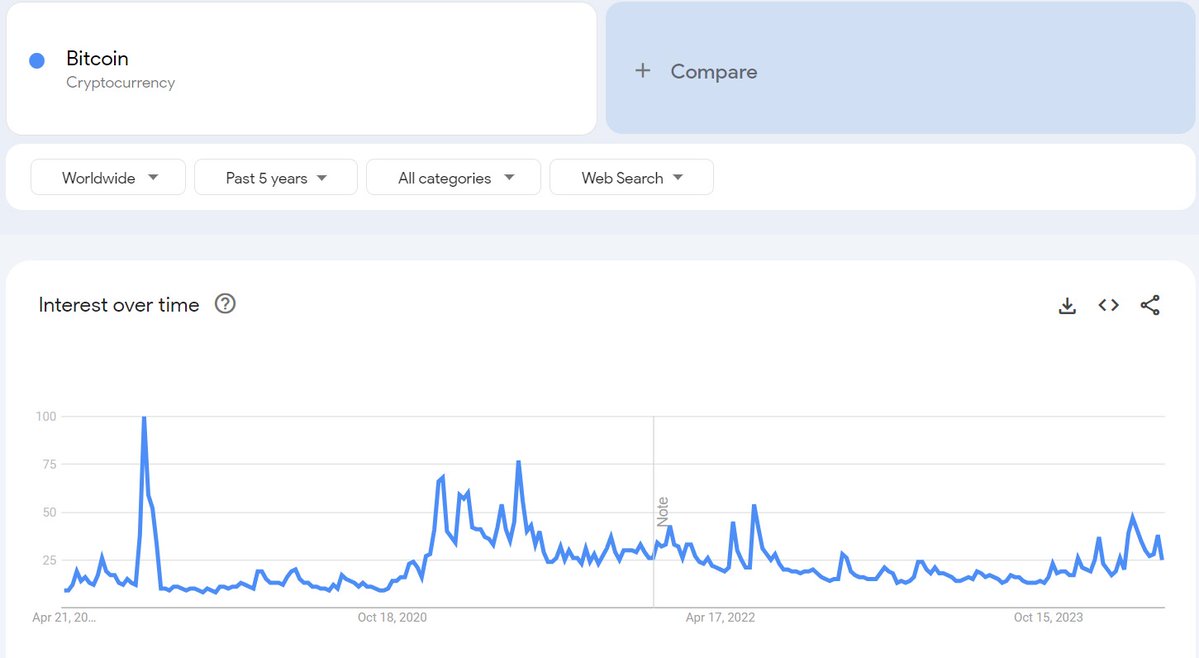
Task: Download the Interest over time CSV
Action: click(x=1067, y=306)
